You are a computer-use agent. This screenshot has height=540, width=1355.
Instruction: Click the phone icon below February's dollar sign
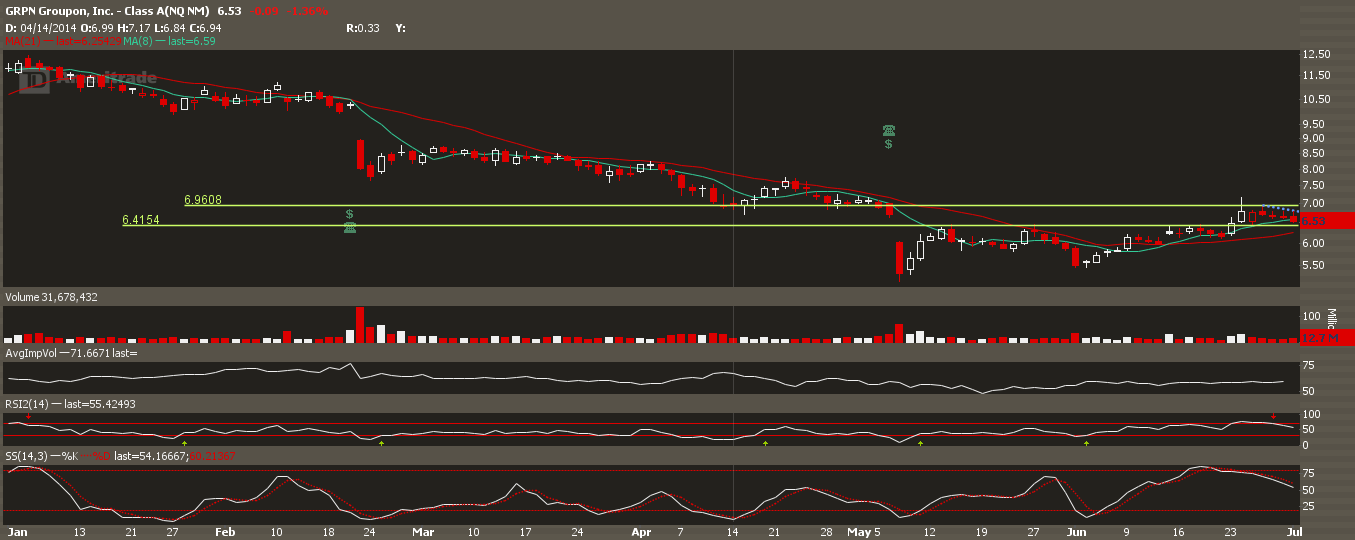(349, 227)
